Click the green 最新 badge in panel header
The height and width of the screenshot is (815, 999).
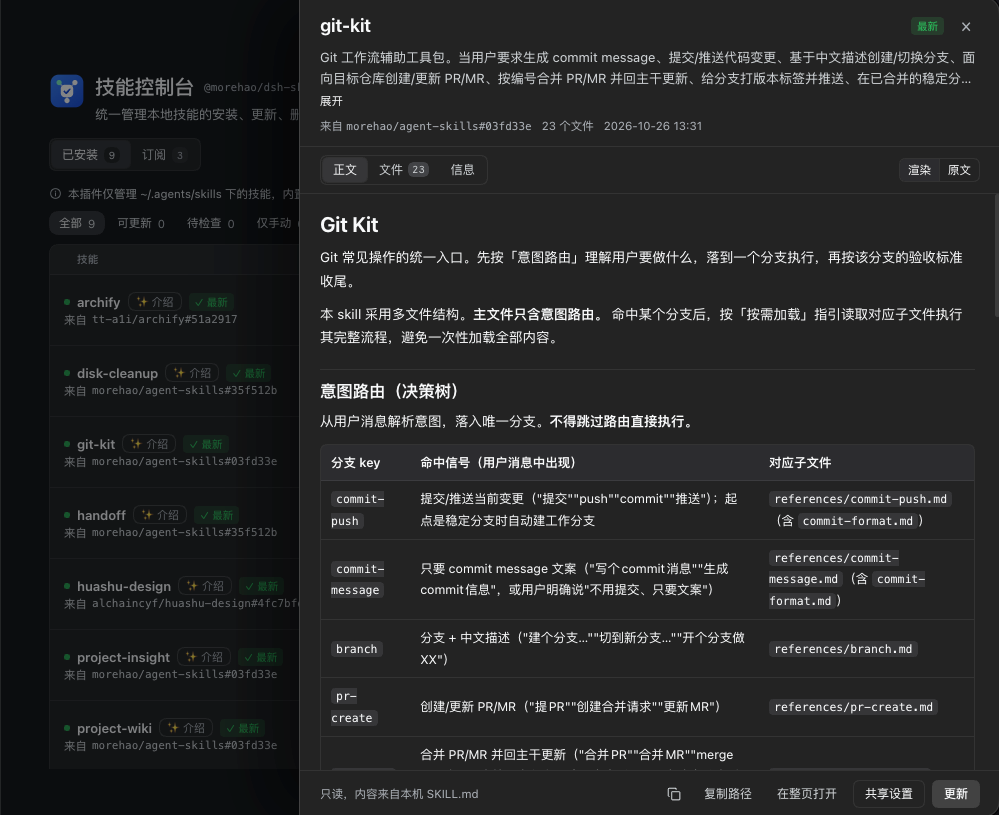[x=927, y=26]
